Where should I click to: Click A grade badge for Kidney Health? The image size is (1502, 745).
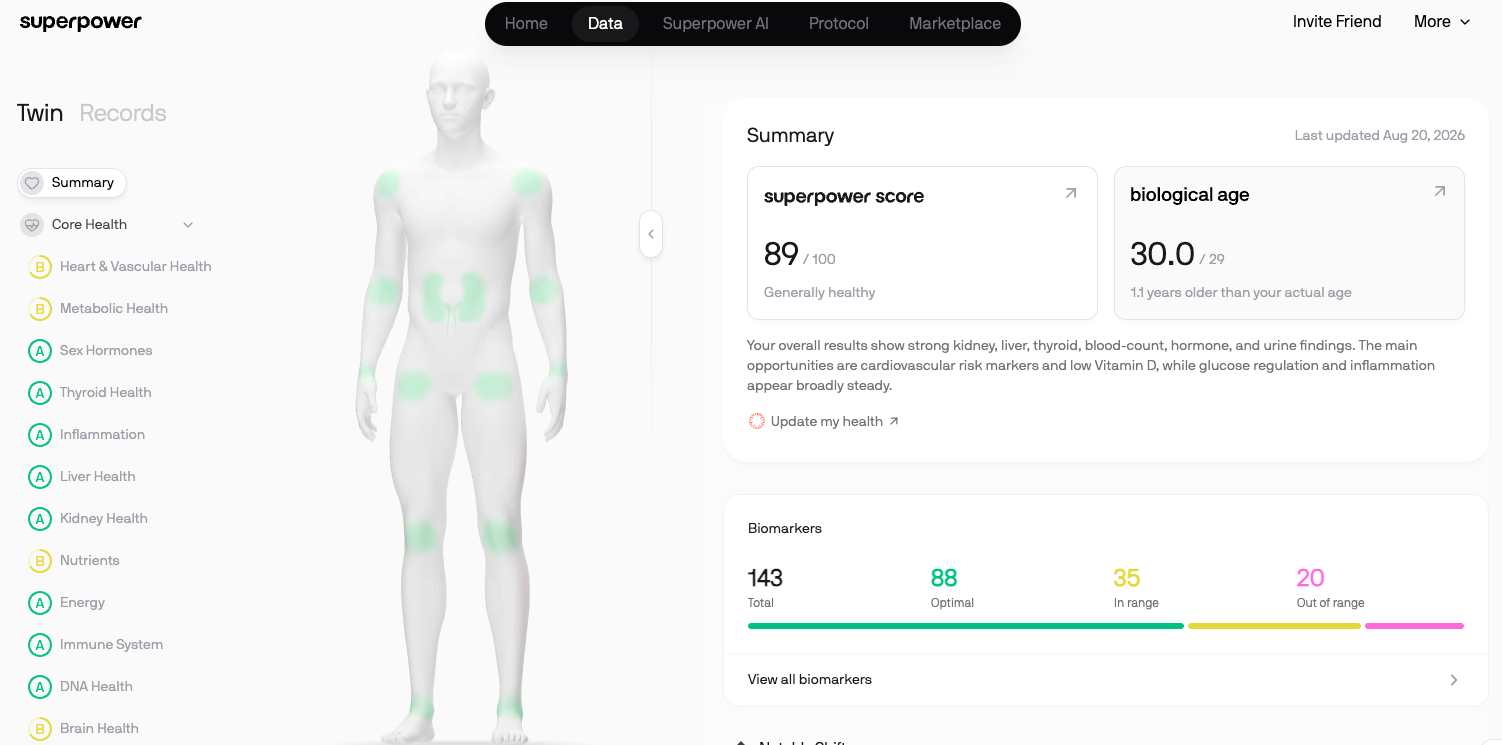(40, 519)
